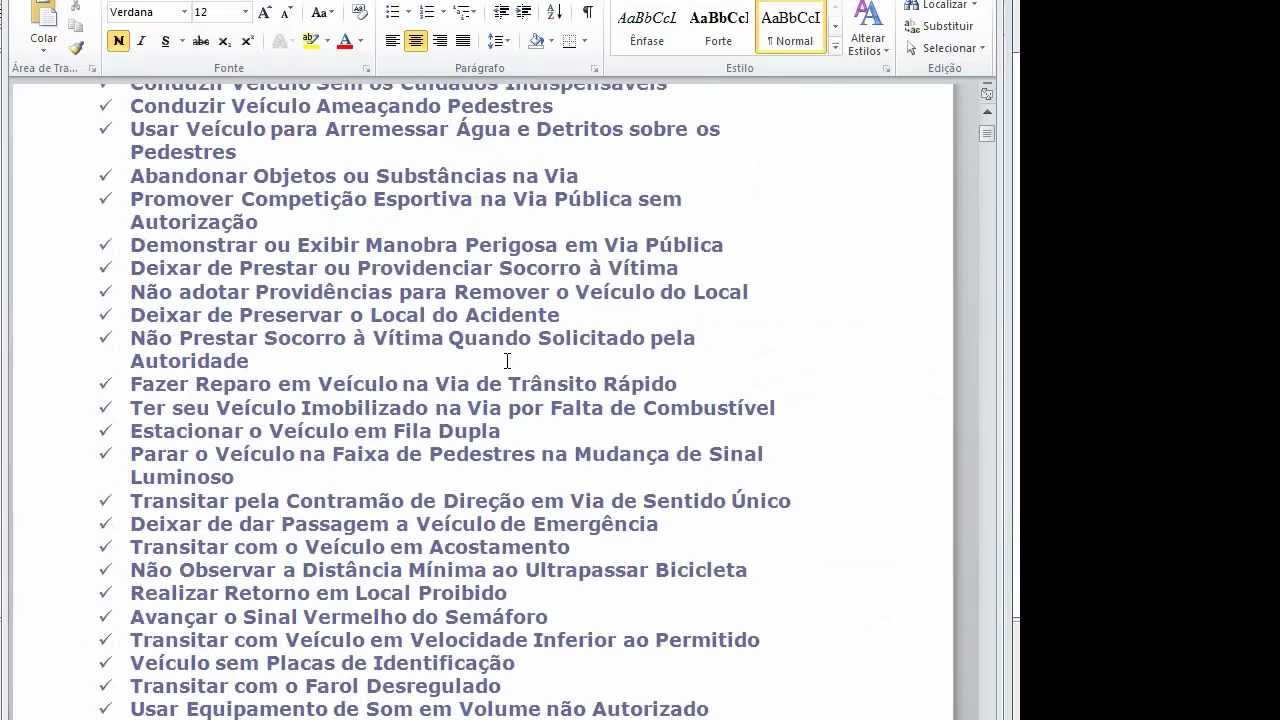Screen dimensions: 1280x720
Task: Decrease font size with the shrink font icon
Action: 285,12
